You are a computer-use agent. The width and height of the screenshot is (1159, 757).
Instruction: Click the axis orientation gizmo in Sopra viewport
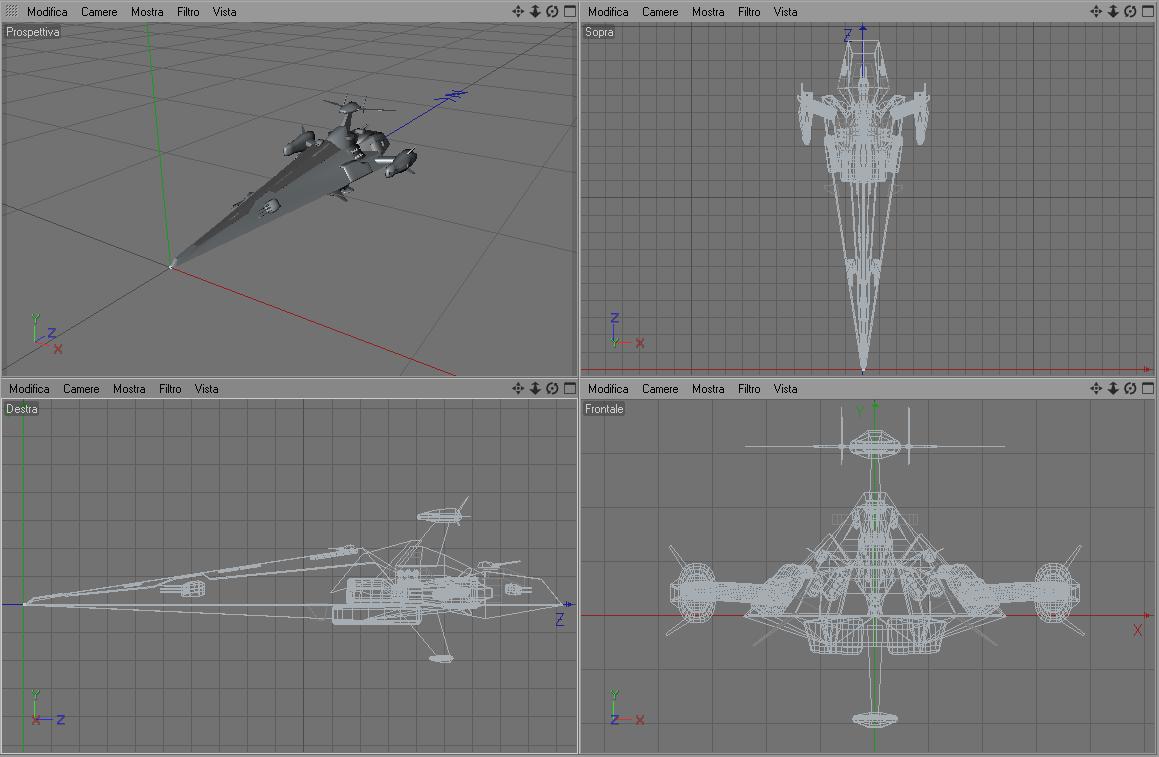[x=627, y=331]
